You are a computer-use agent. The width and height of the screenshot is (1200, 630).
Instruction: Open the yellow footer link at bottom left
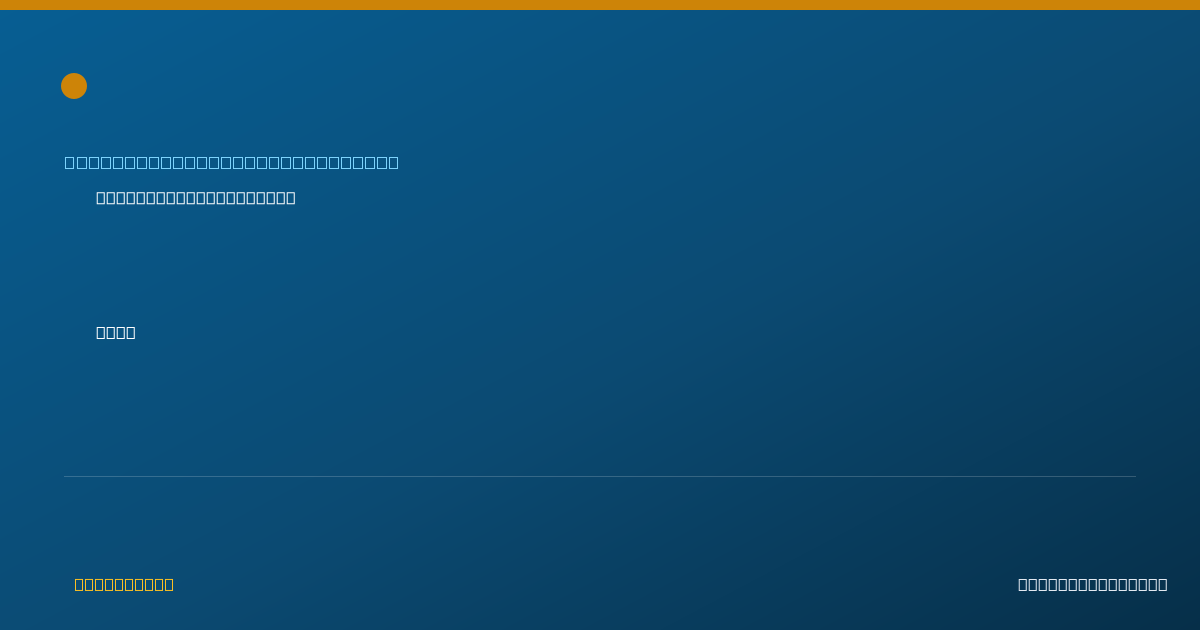click(x=124, y=584)
